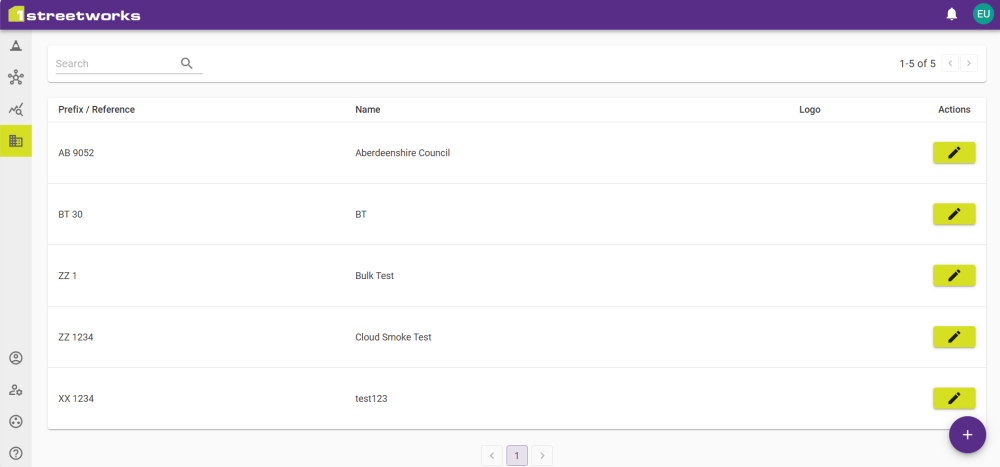Select the XX 1234 reference cell

pyautogui.click(x=76, y=398)
